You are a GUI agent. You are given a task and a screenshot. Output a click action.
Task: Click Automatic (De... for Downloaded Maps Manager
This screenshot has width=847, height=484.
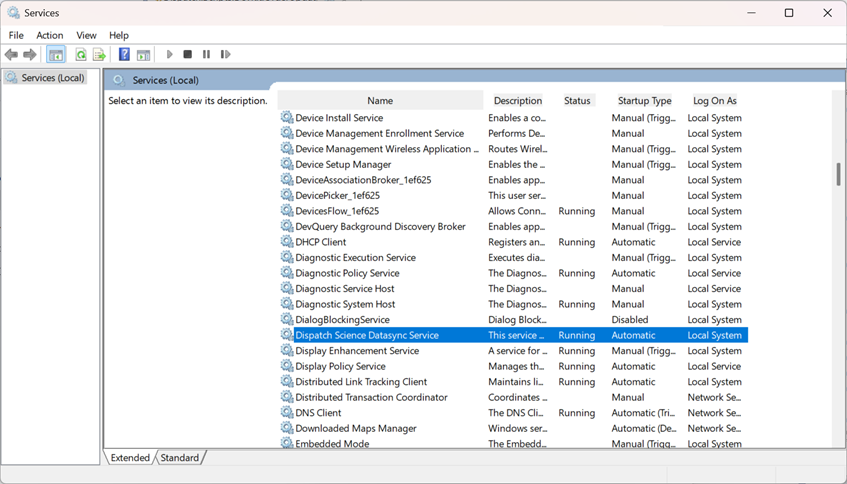click(643, 428)
